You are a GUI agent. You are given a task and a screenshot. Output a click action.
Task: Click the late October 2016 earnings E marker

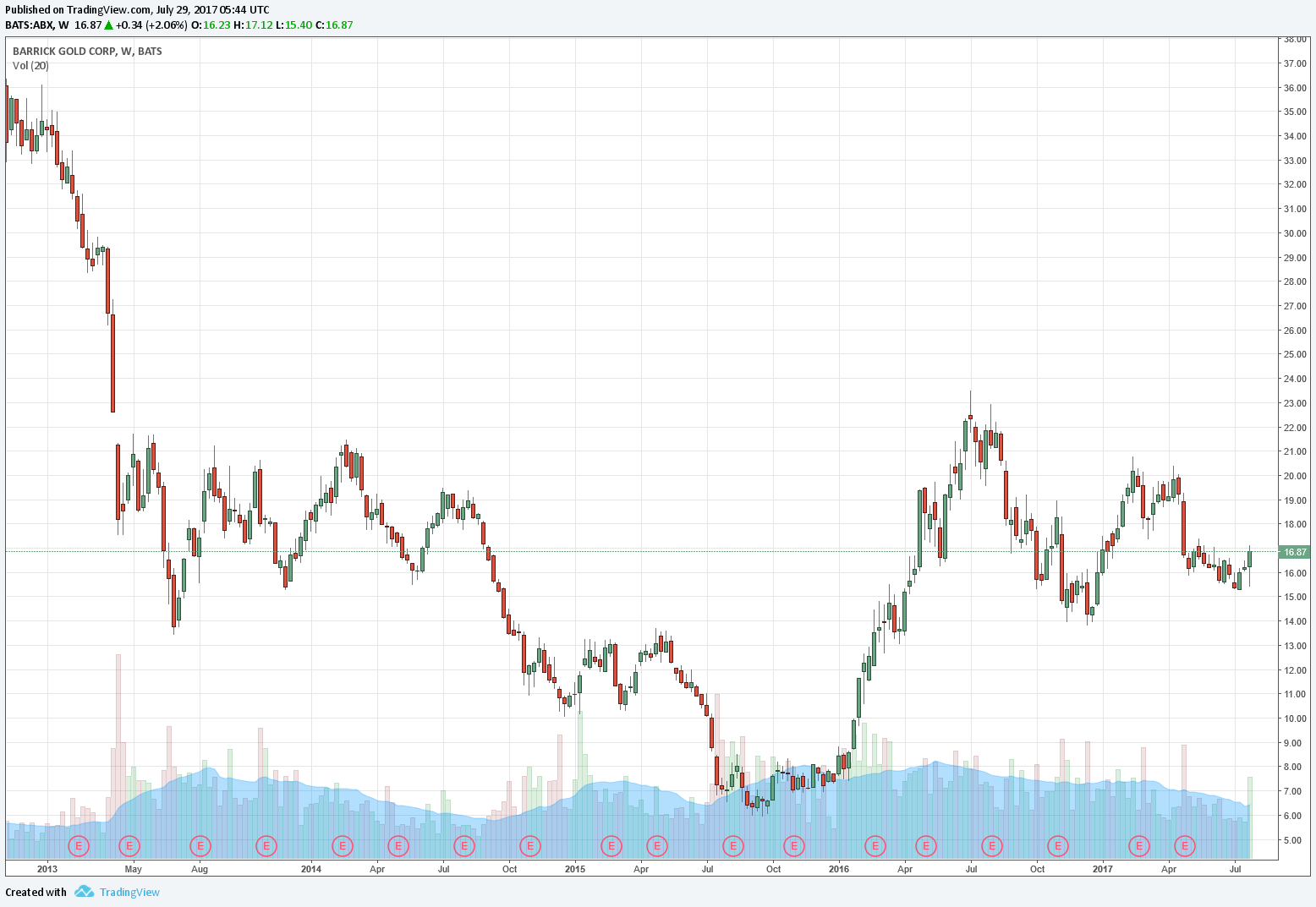[1058, 845]
